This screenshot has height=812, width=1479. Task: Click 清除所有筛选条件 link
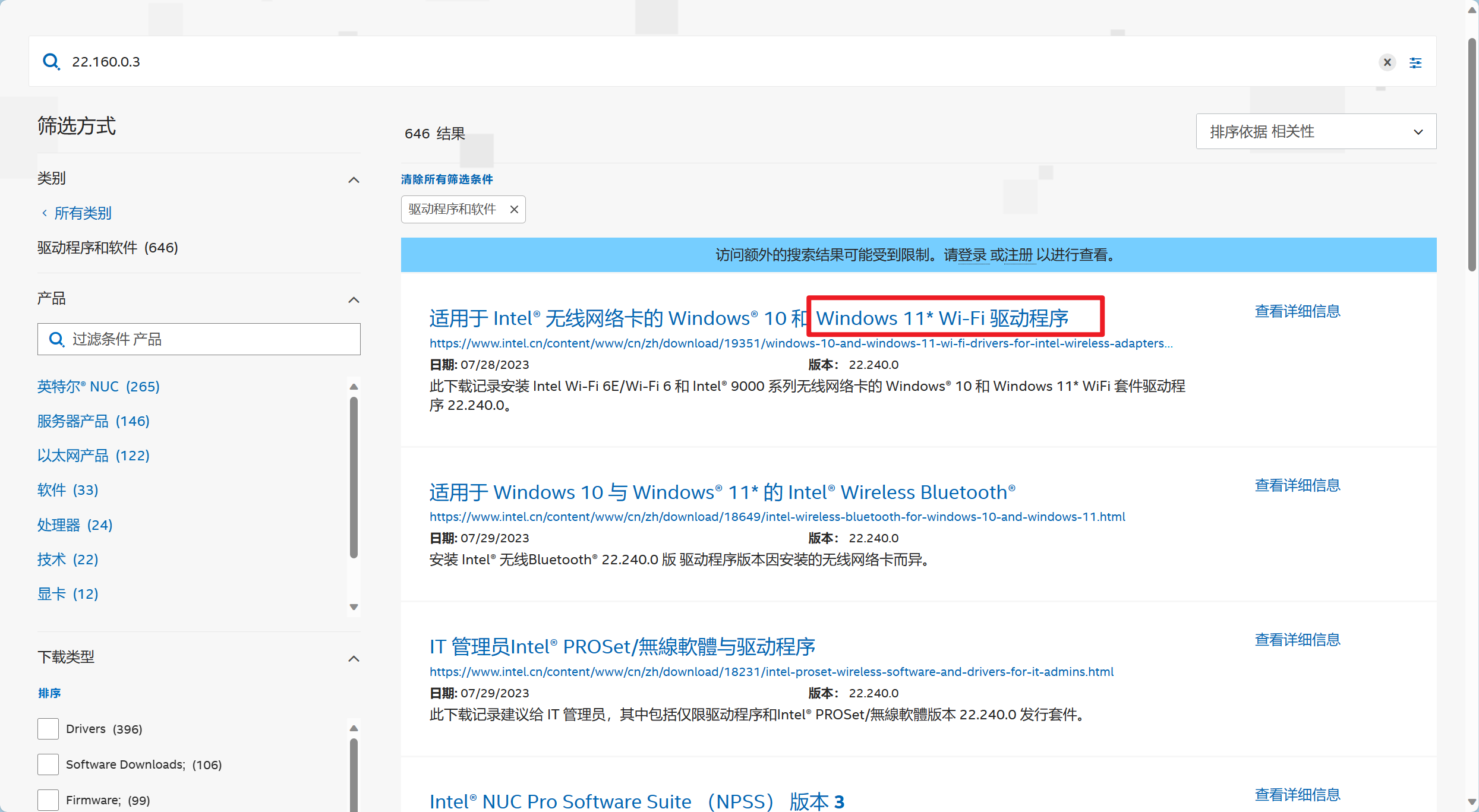(x=447, y=179)
